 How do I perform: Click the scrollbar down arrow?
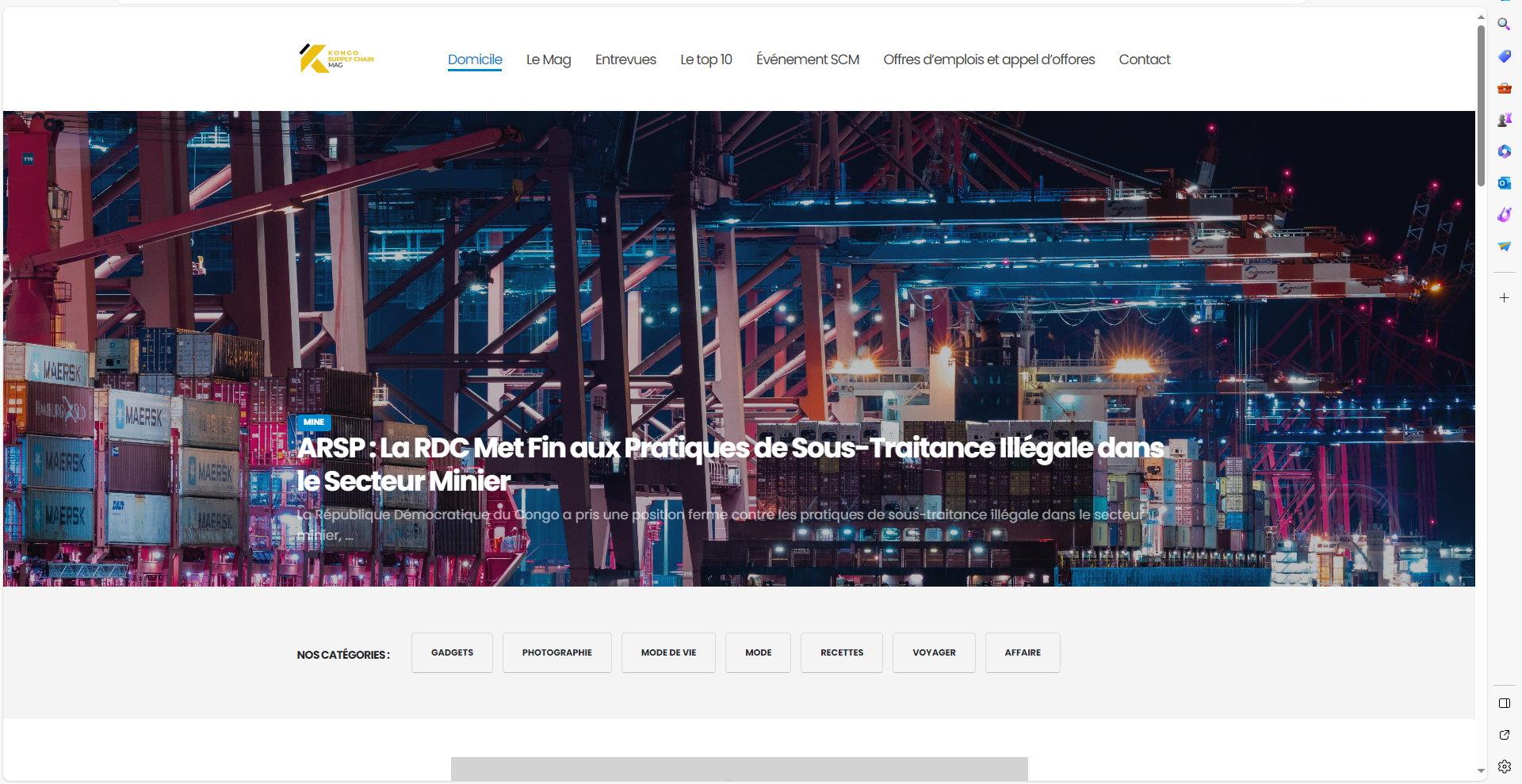click(1481, 771)
